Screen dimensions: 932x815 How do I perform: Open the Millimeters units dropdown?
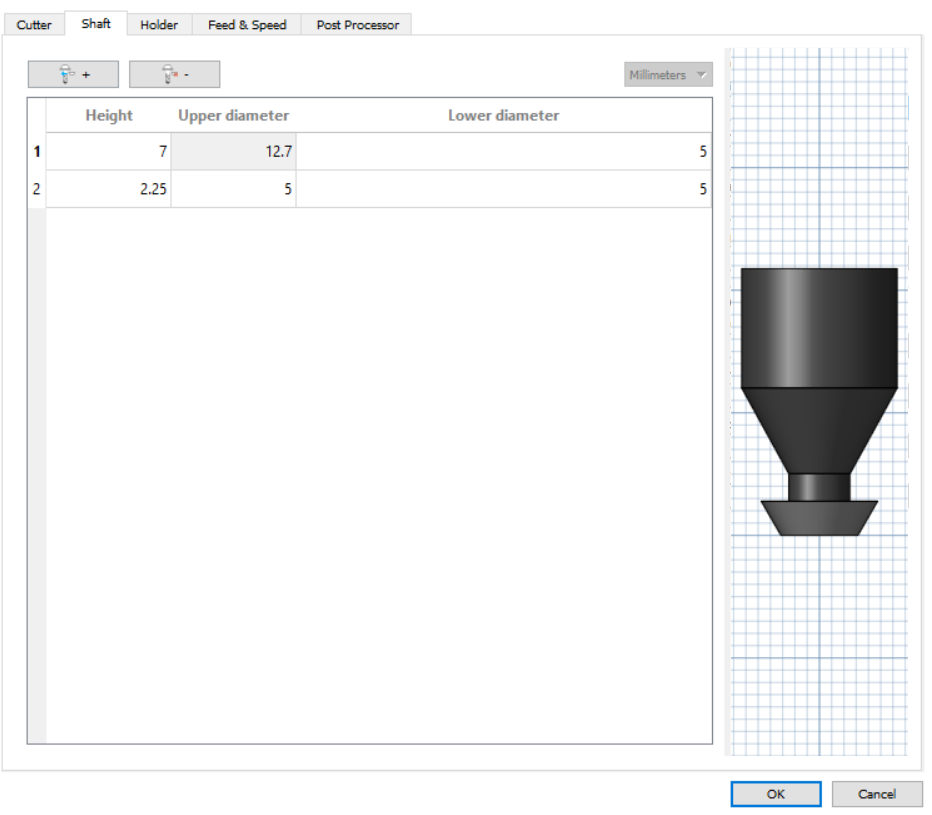(x=667, y=73)
